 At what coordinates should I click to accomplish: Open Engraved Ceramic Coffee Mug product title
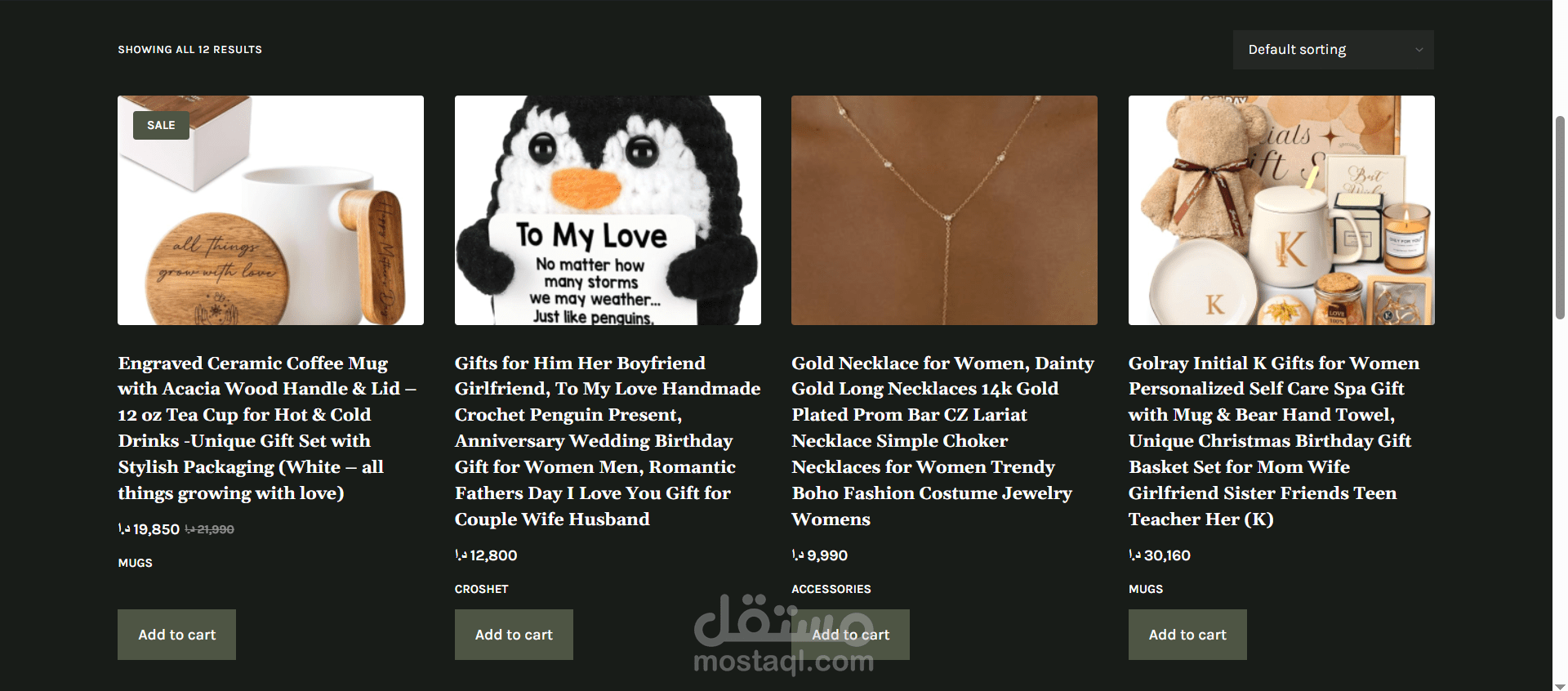(x=267, y=428)
